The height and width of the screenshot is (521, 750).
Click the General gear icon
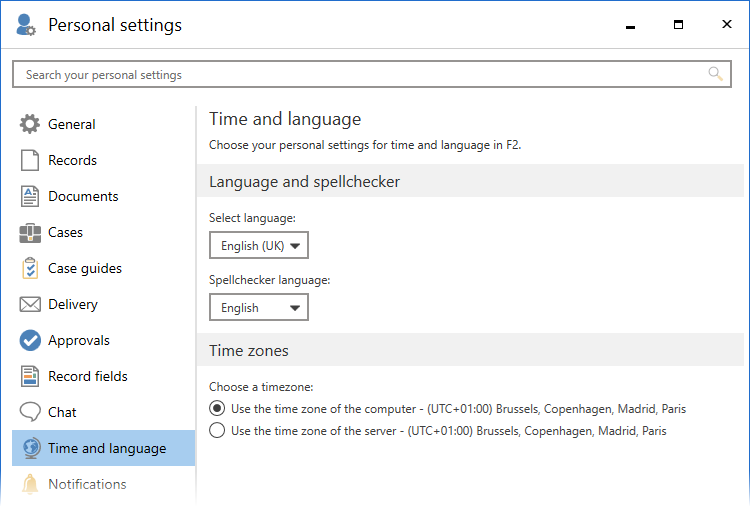point(30,124)
